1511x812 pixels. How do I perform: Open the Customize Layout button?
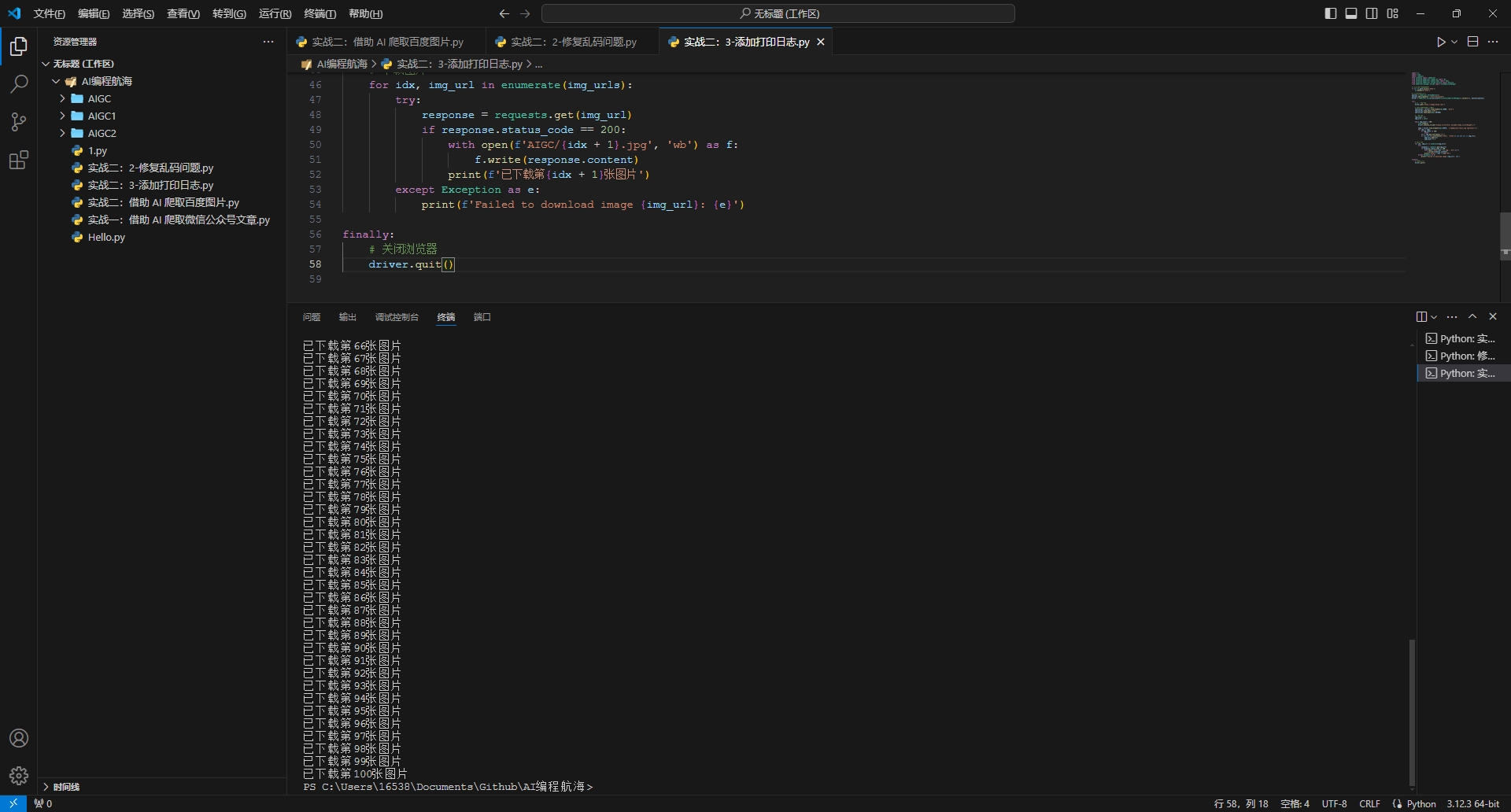pyautogui.click(x=1393, y=13)
